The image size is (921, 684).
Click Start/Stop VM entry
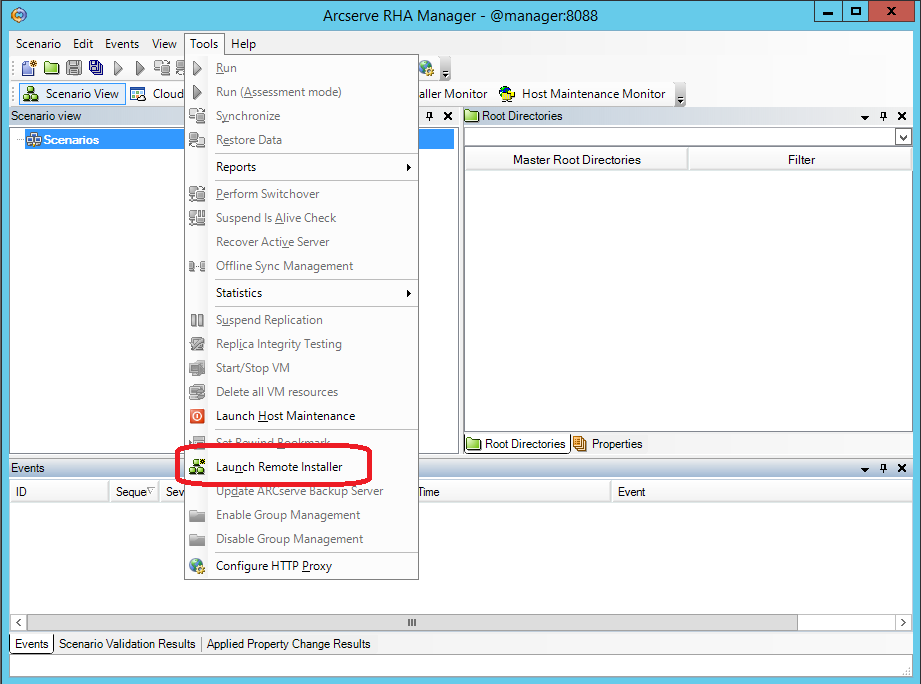point(301,368)
